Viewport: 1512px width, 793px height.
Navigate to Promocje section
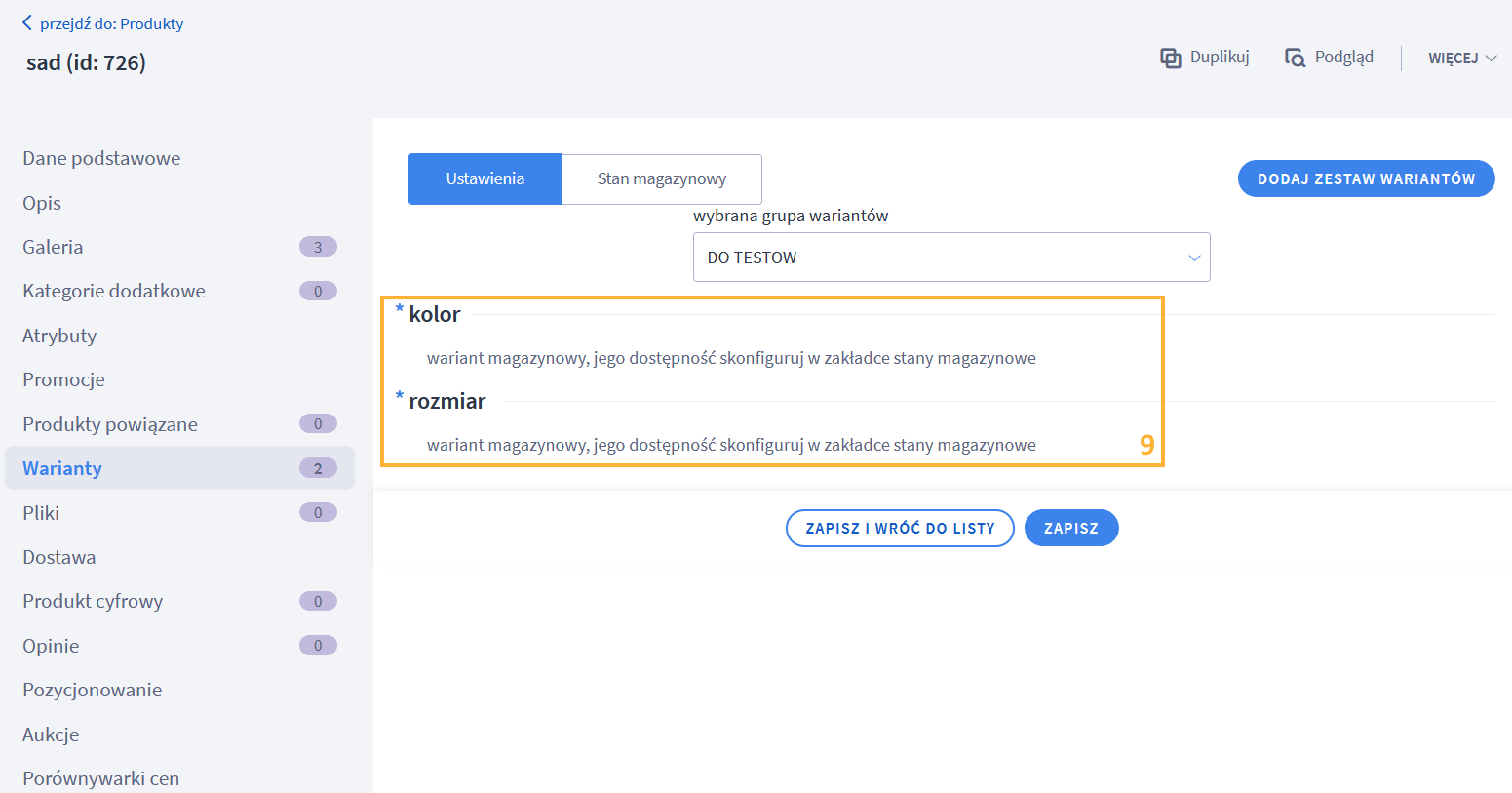pyautogui.click(x=63, y=379)
